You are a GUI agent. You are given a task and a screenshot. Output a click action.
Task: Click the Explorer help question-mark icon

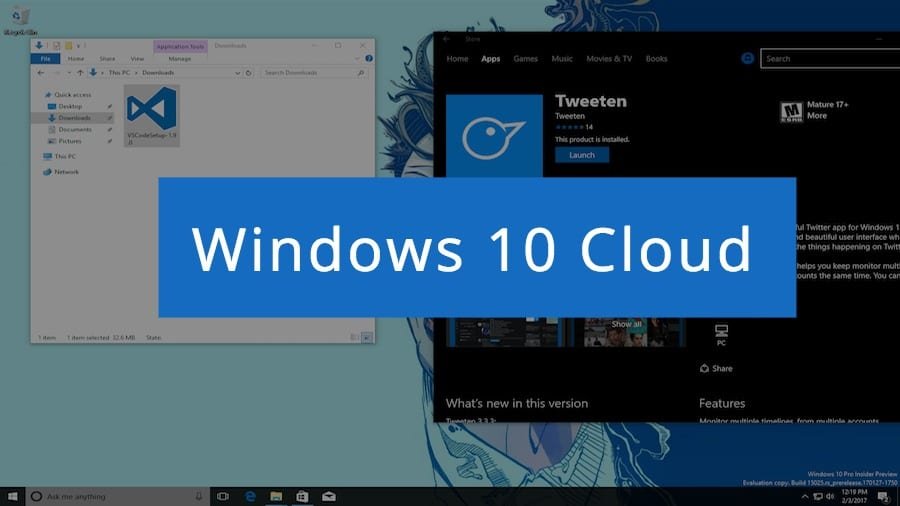(x=368, y=59)
